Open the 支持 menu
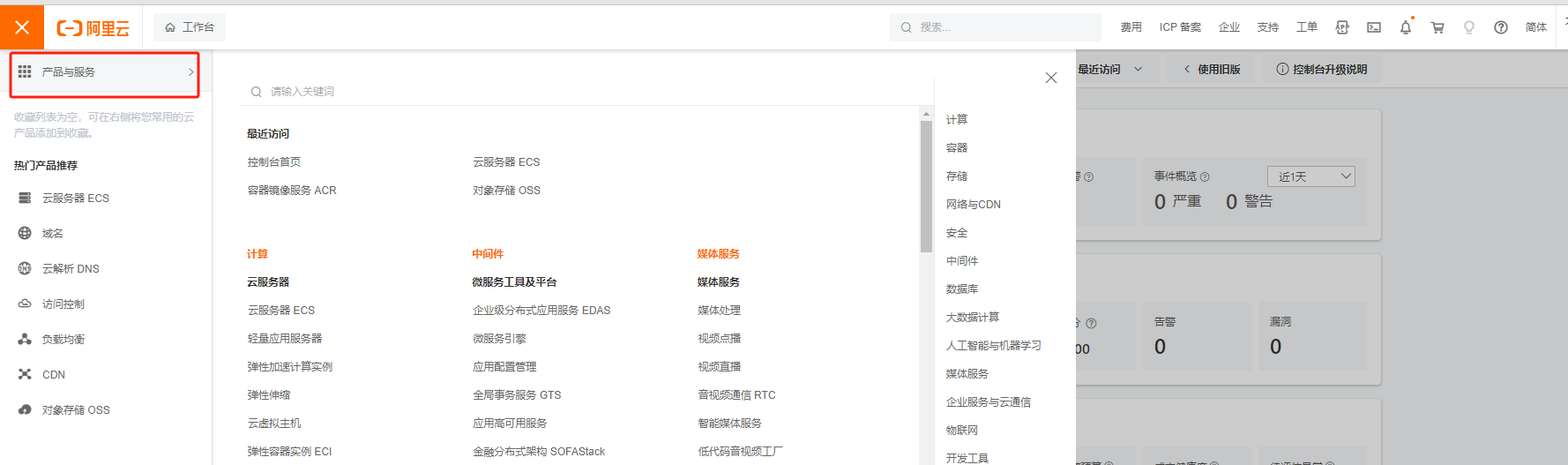 click(x=1267, y=27)
